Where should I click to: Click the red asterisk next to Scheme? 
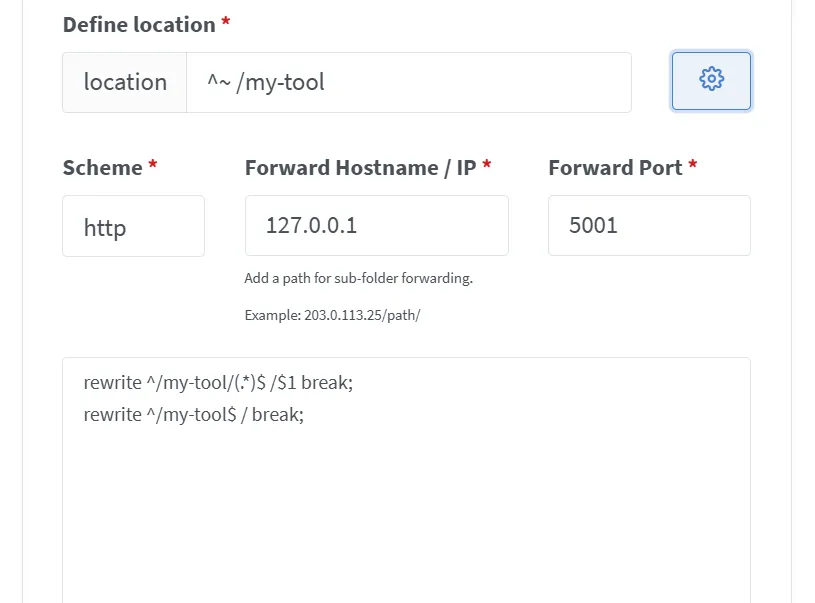[153, 168]
